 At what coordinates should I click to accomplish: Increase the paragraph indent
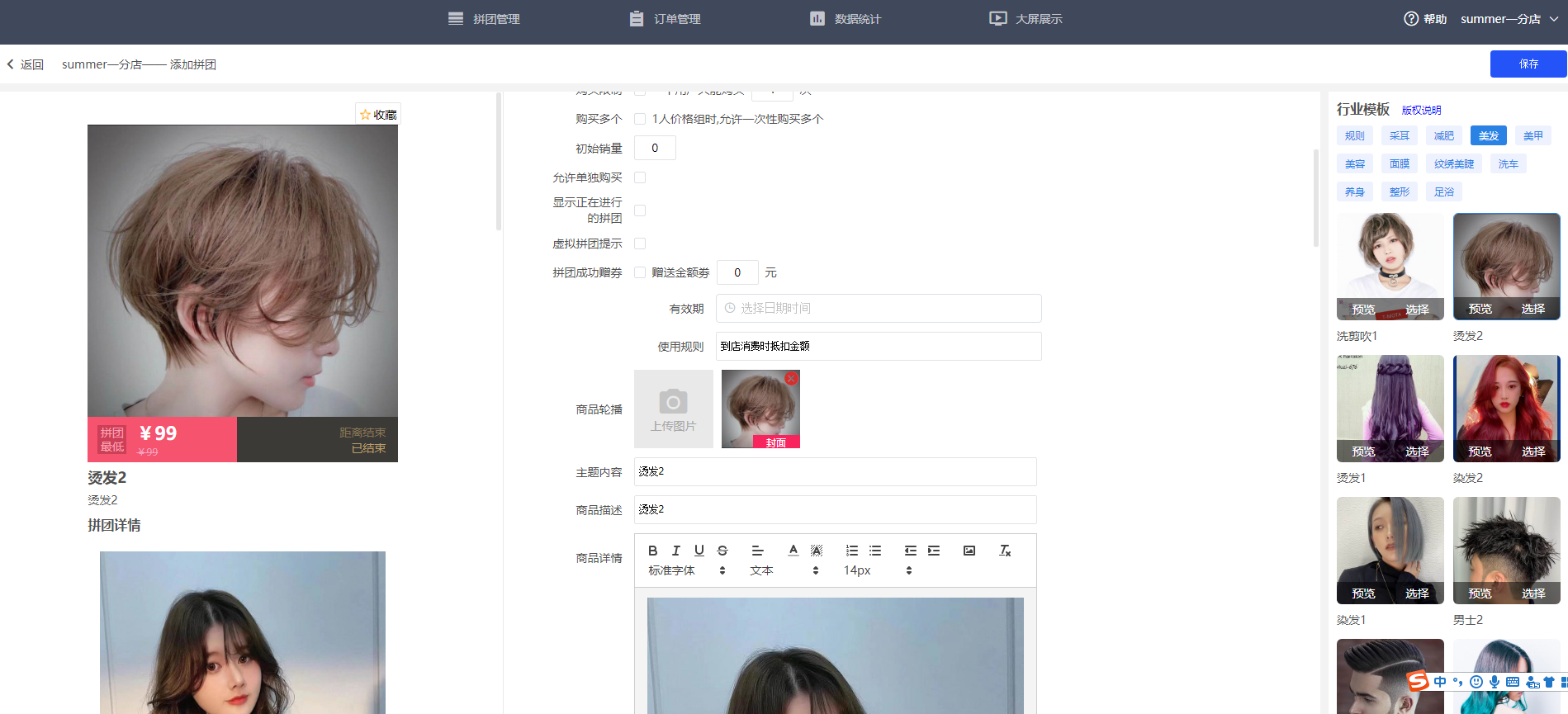[x=934, y=551]
